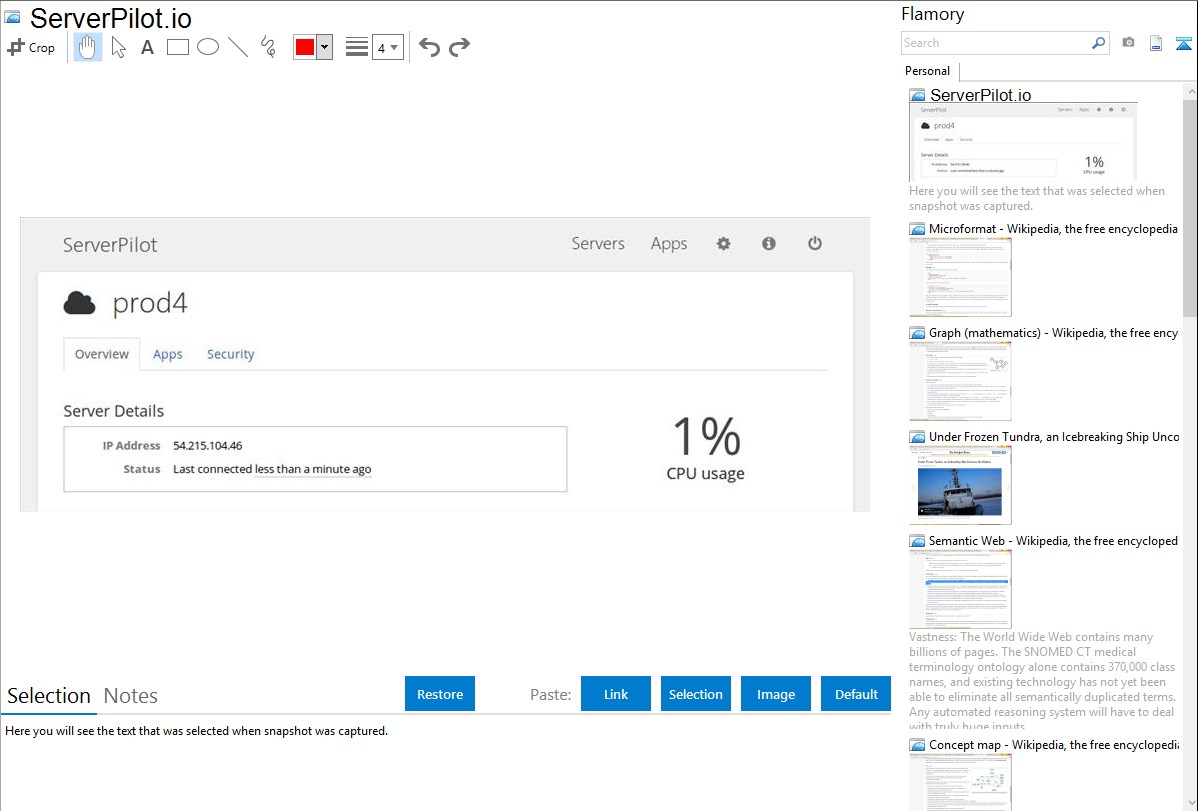This screenshot has width=1198, height=811.
Task: Select the Crop tool
Action: (x=31, y=47)
